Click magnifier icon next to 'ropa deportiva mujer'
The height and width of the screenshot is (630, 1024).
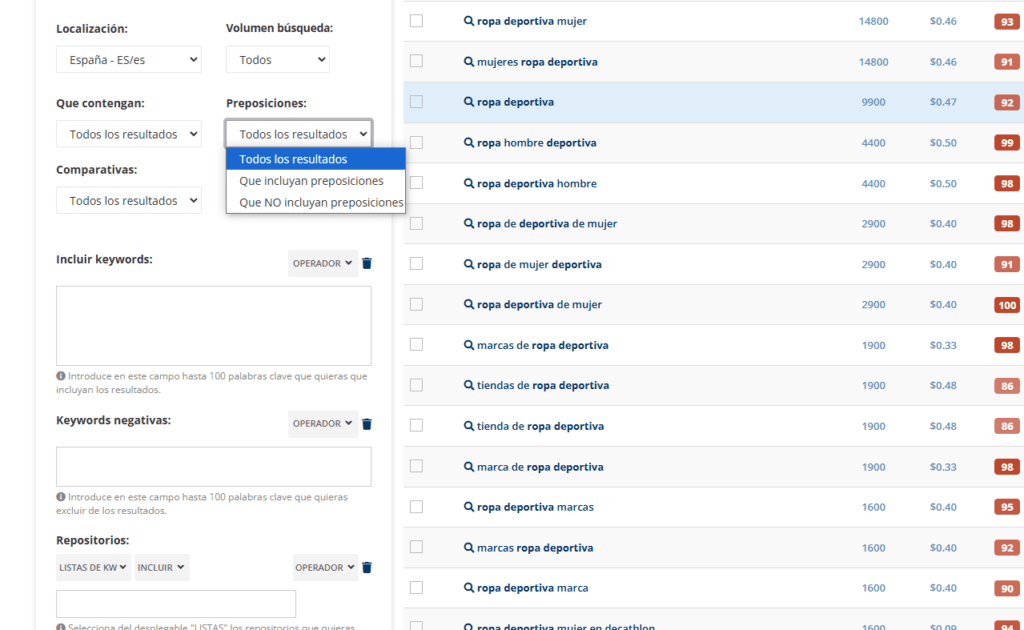pyautogui.click(x=469, y=21)
